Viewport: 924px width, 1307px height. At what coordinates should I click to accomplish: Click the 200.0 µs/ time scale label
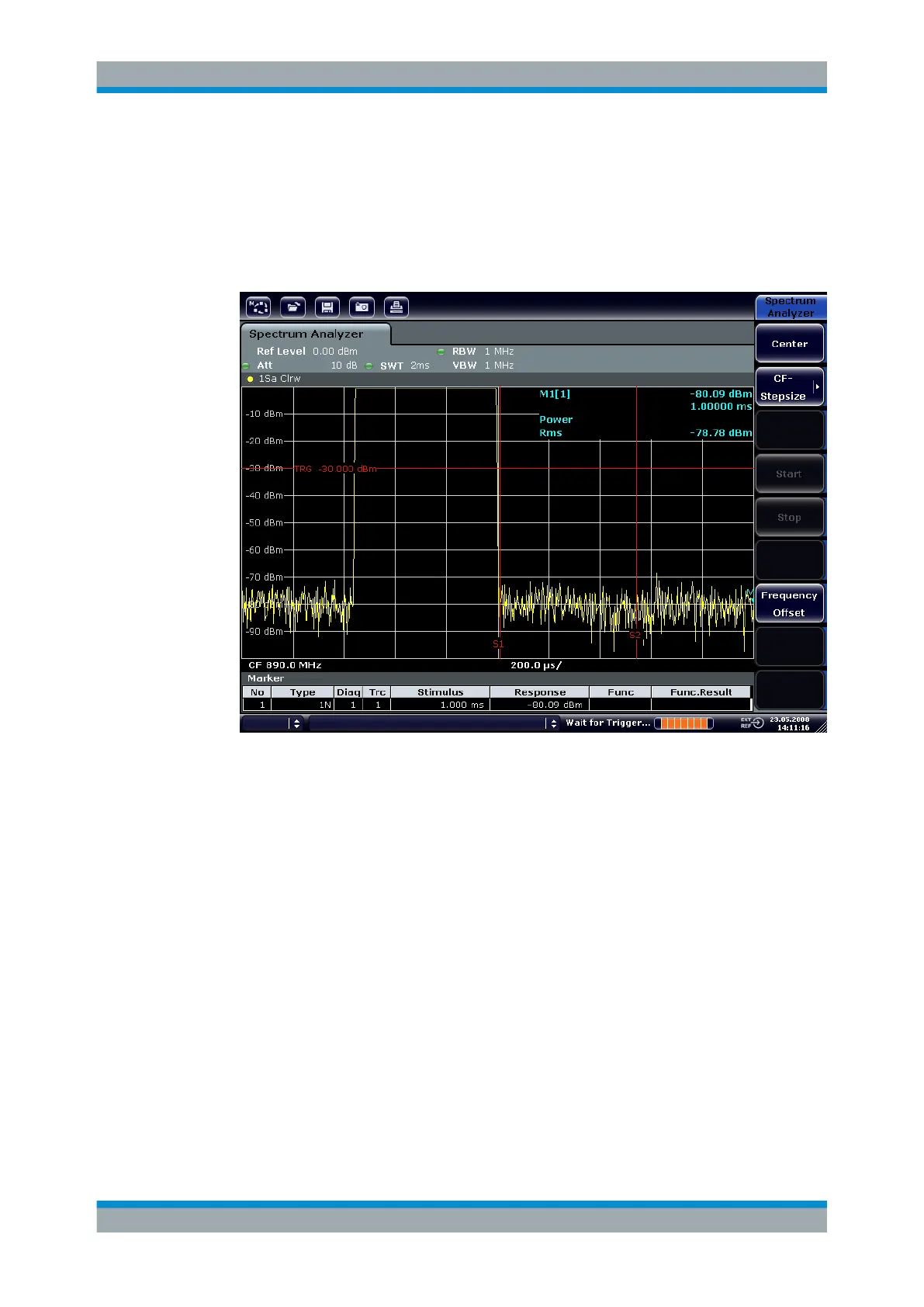[x=536, y=666]
